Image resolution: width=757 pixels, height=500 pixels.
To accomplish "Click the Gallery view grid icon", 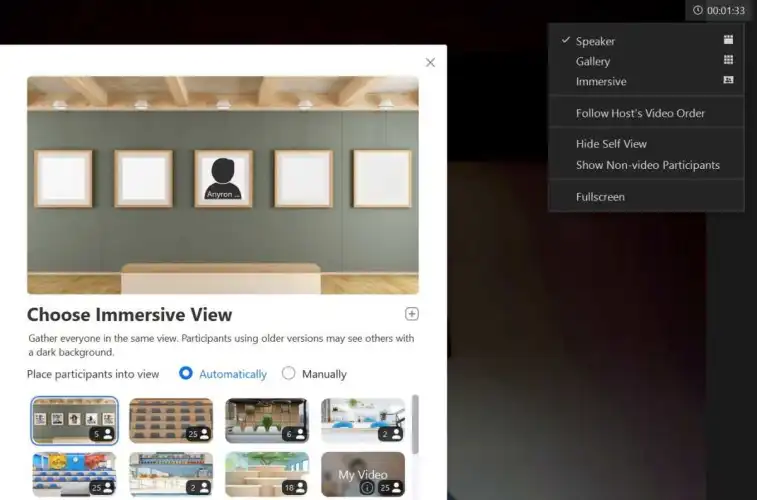I will click(x=728, y=61).
